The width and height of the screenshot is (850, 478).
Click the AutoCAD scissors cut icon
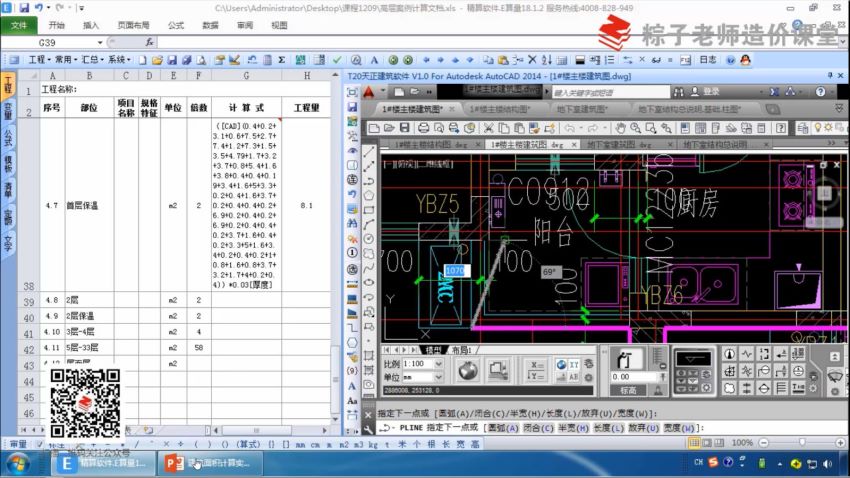(x=488, y=128)
